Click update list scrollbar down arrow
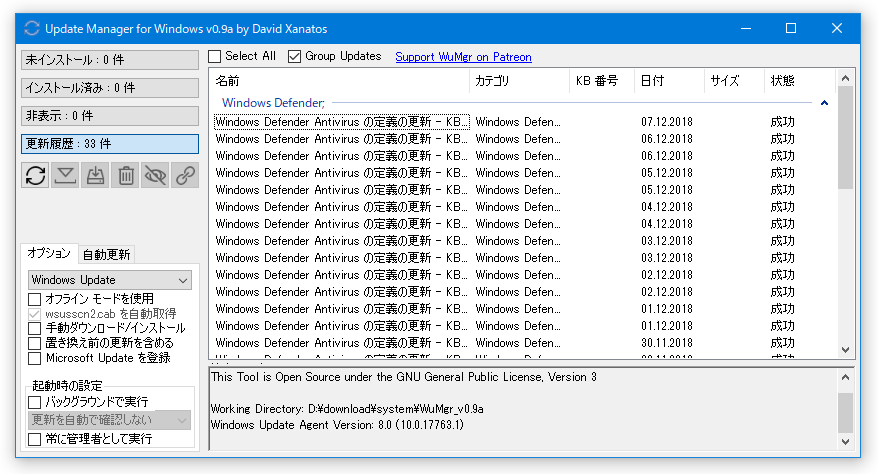Image resolution: width=878 pixels, height=474 pixels. (x=846, y=350)
